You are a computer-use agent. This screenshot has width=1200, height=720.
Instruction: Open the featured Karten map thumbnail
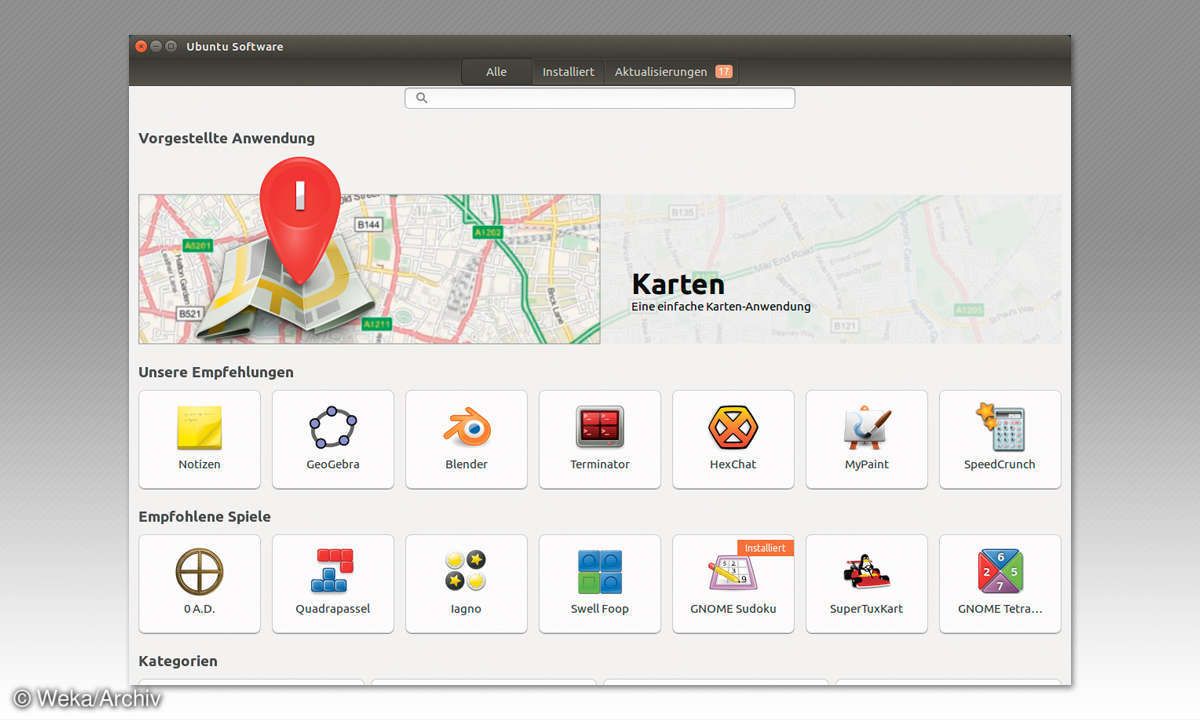coord(369,269)
